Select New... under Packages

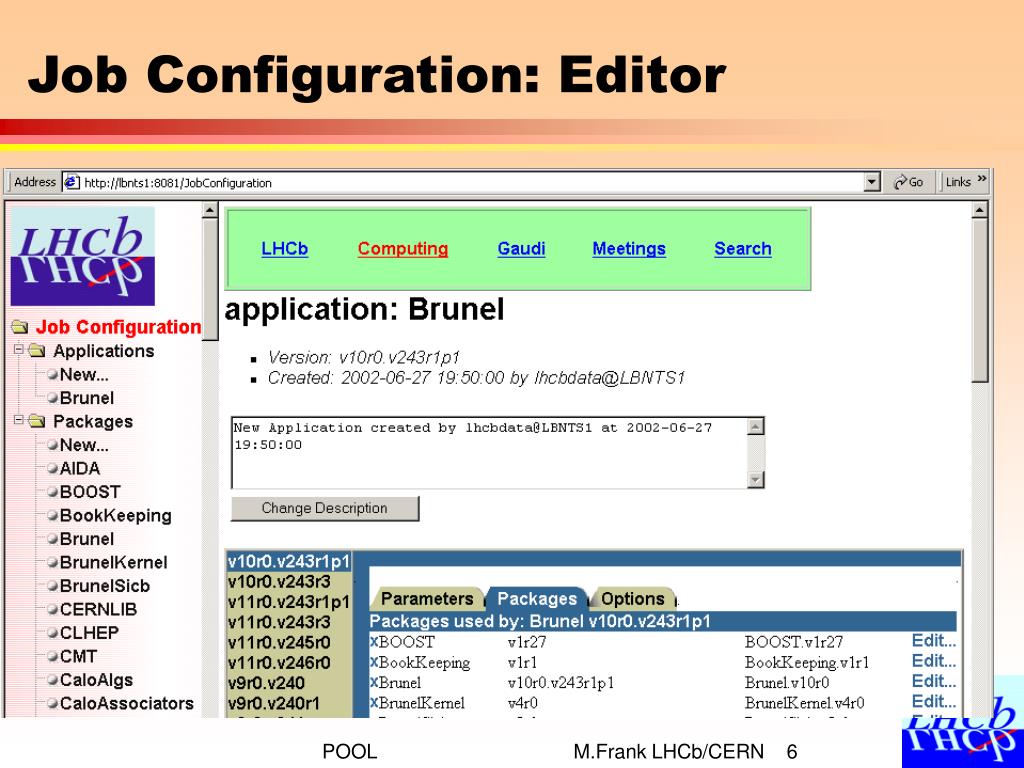point(84,445)
